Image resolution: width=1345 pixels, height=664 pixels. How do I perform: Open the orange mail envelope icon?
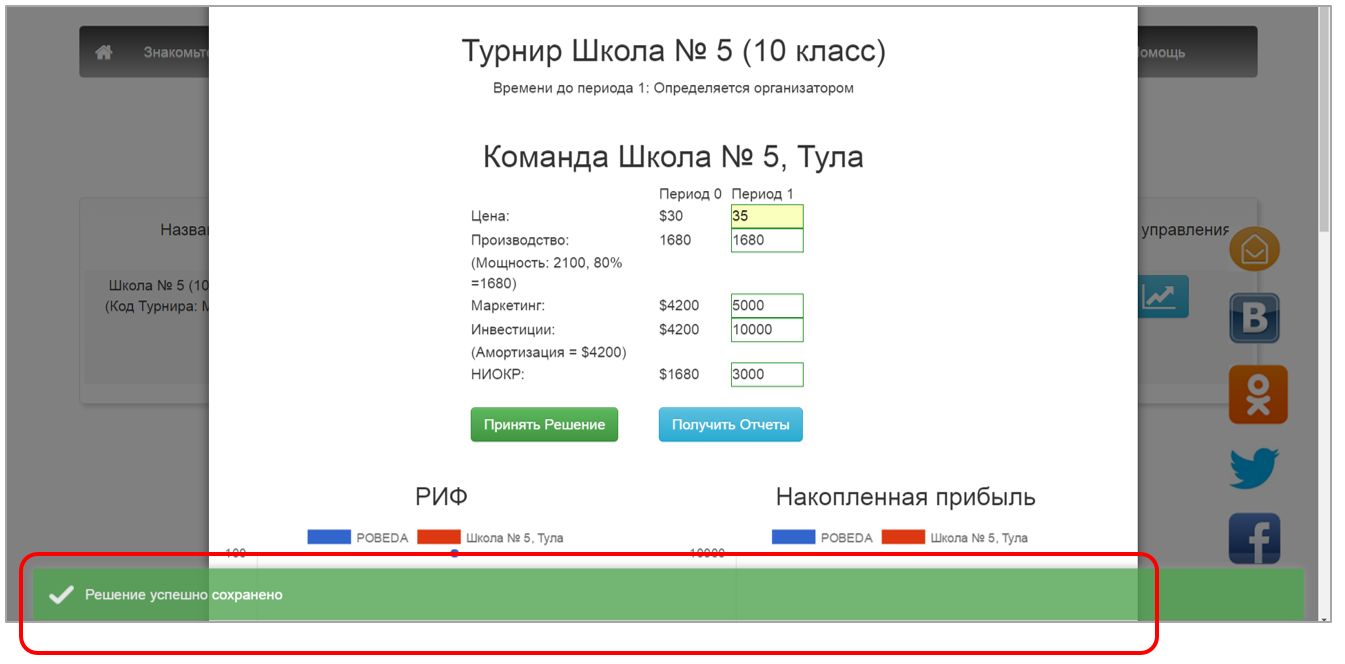click(x=1254, y=249)
